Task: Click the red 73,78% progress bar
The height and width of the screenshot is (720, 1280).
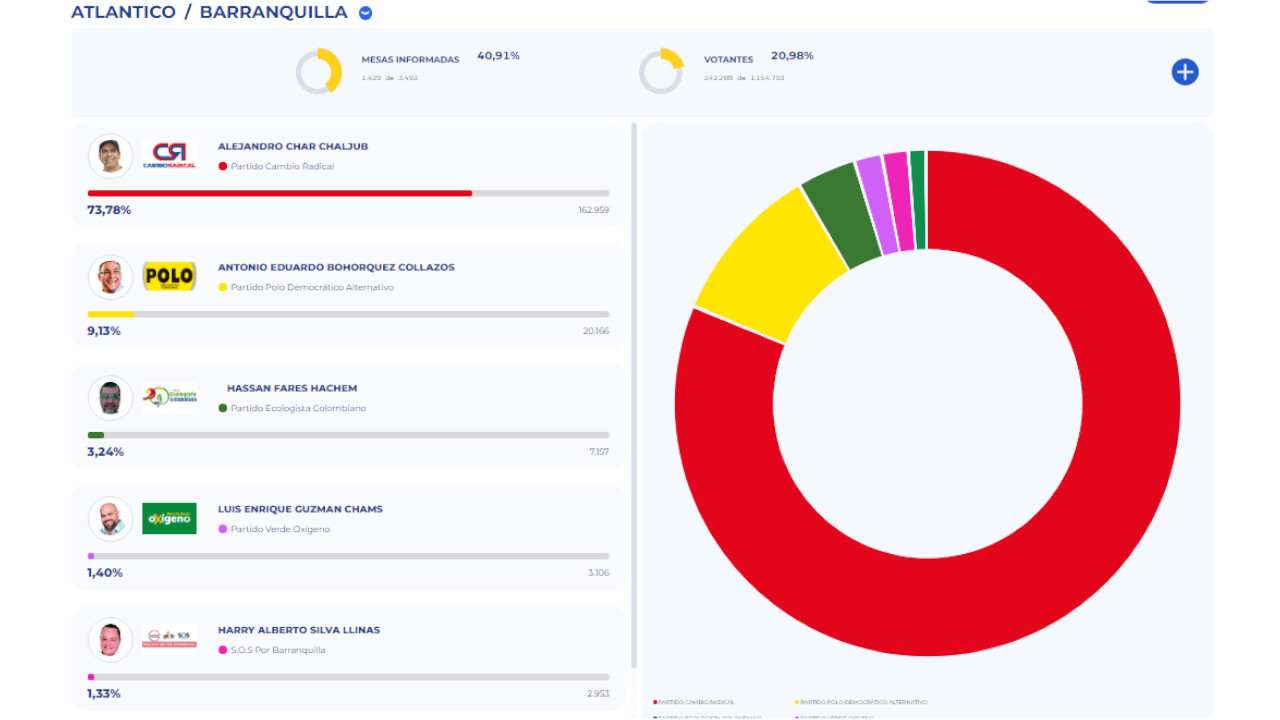Action: [280, 193]
